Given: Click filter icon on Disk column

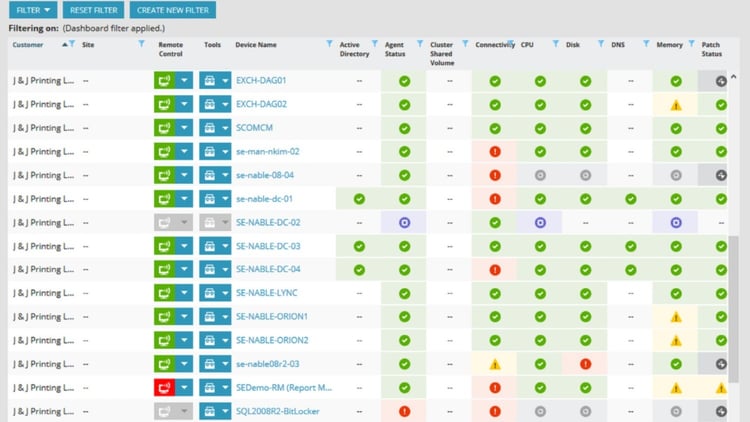Looking at the screenshot, I should (x=601, y=44).
